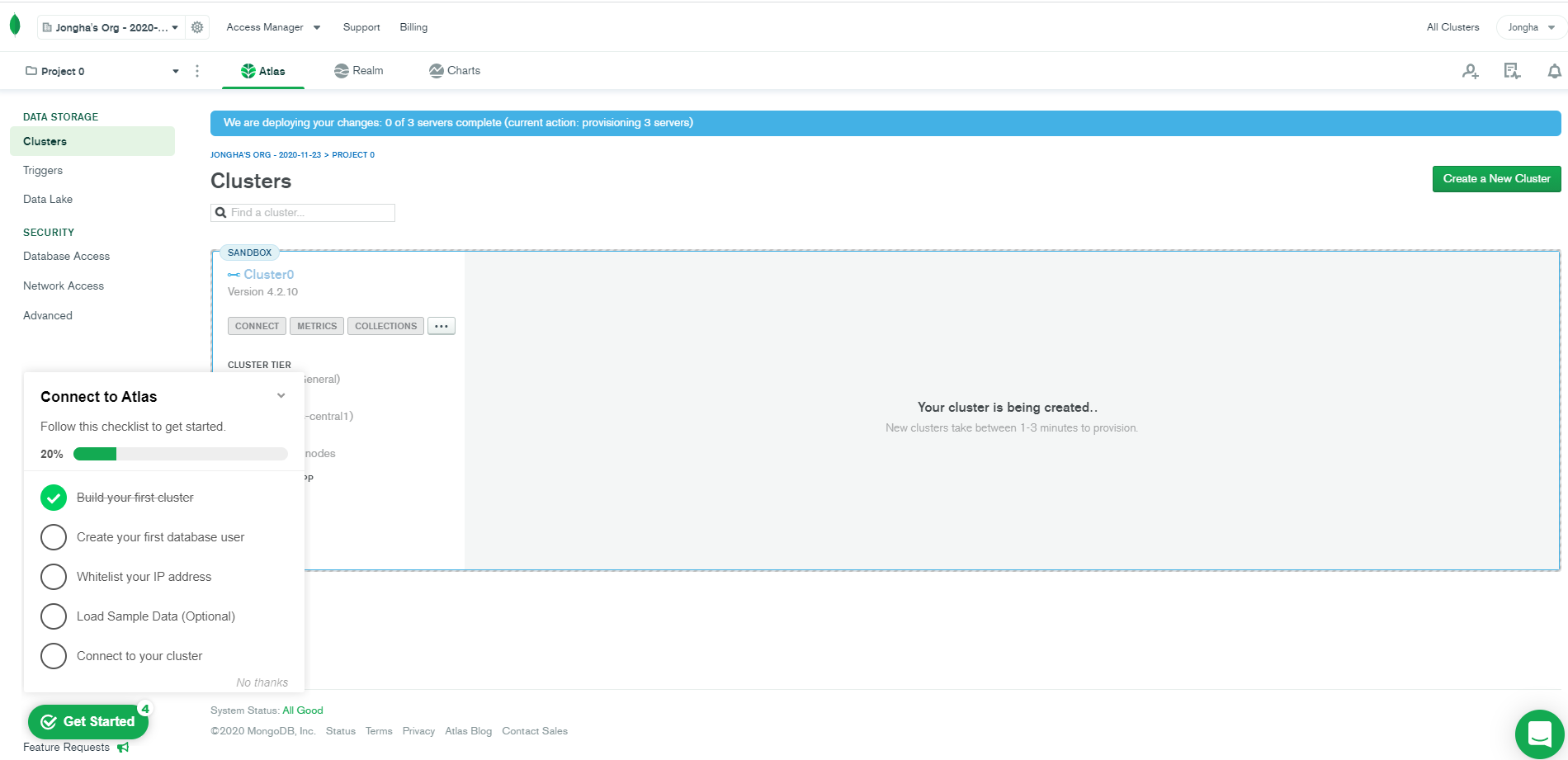1568x760 pixels.
Task: Click Feature Requests megaphone icon
Action: (123, 747)
